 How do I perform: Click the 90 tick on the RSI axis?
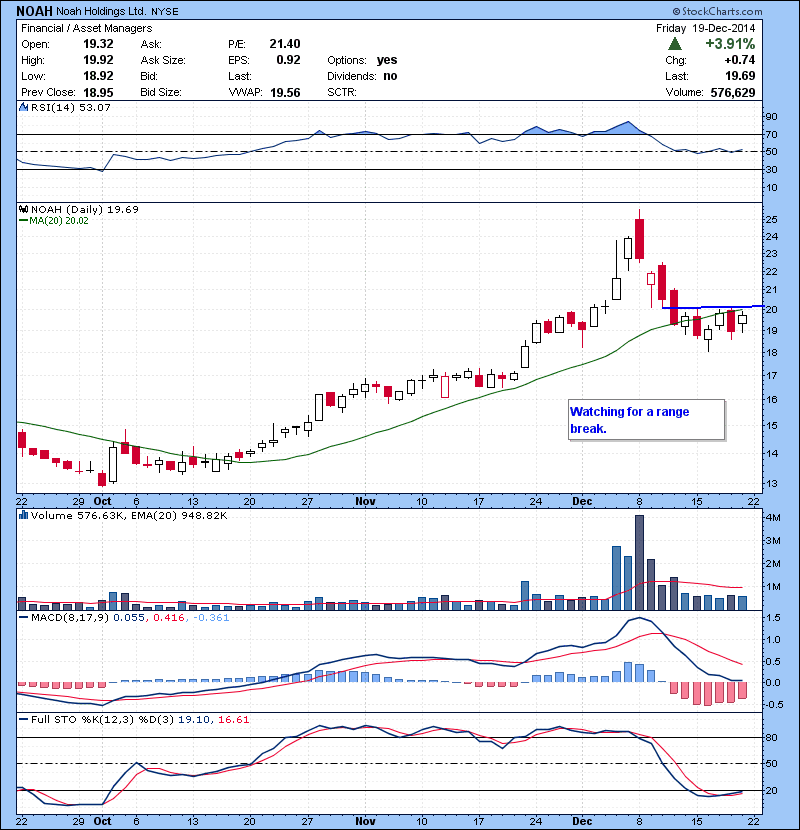tap(771, 116)
